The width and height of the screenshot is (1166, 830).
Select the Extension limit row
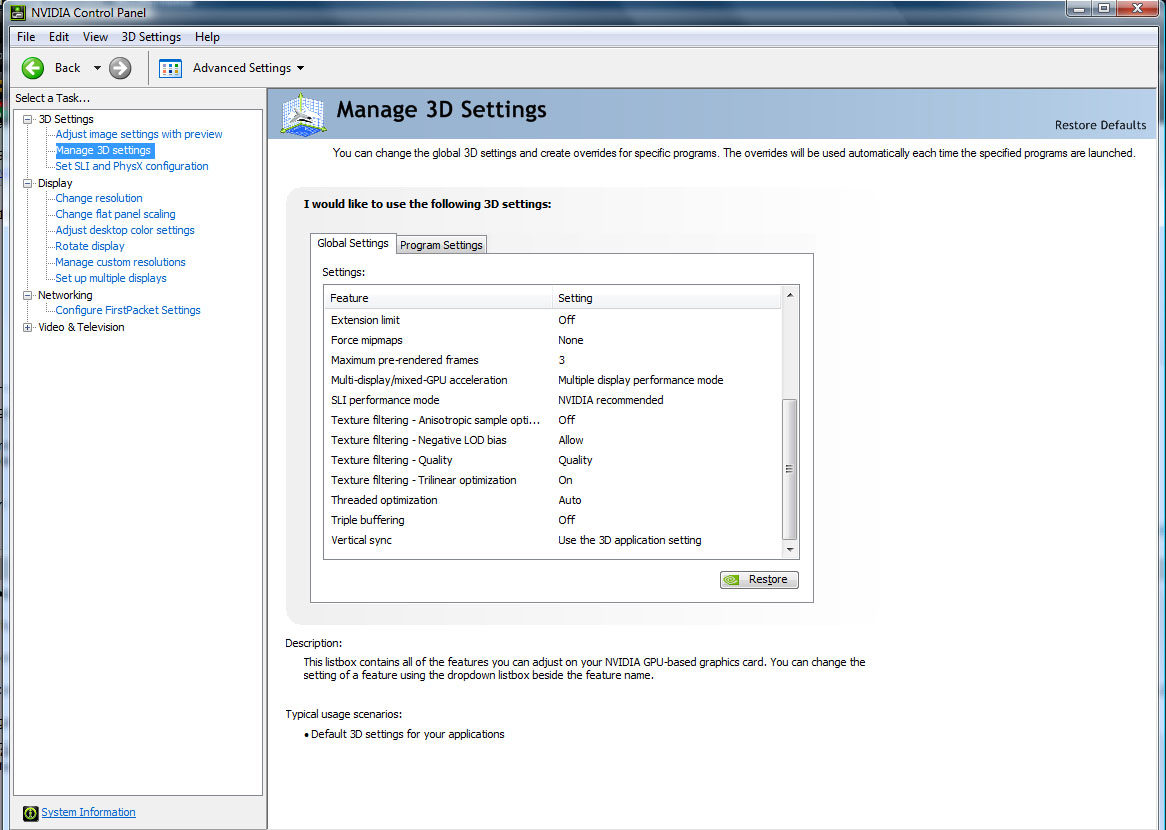tap(553, 320)
